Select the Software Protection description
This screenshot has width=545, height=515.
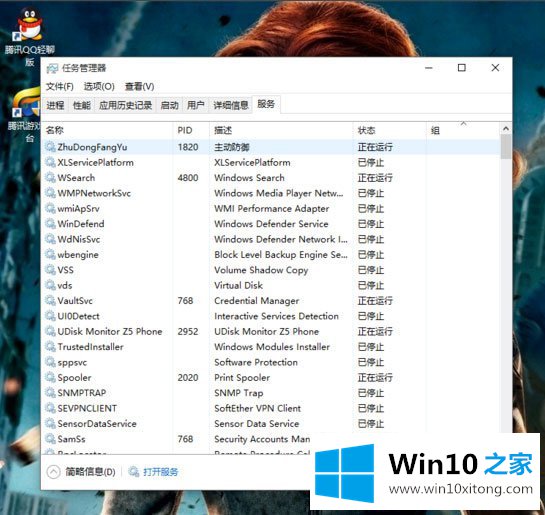point(256,362)
